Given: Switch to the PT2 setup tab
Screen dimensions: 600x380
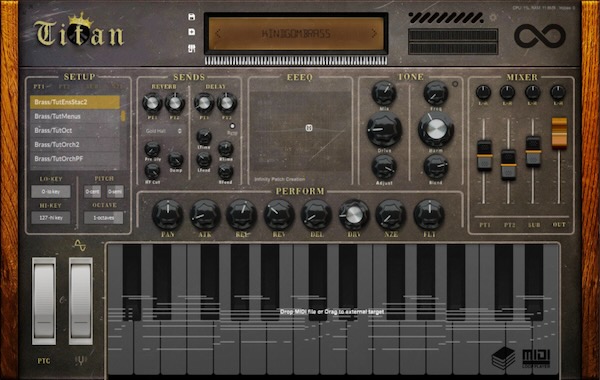Looking at the screenshot, I should (x=65, y=87).
